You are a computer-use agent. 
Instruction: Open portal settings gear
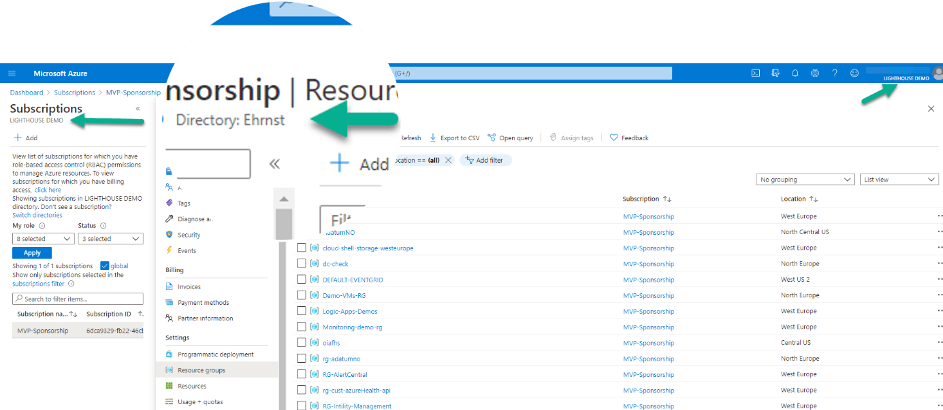pos(815,73)
